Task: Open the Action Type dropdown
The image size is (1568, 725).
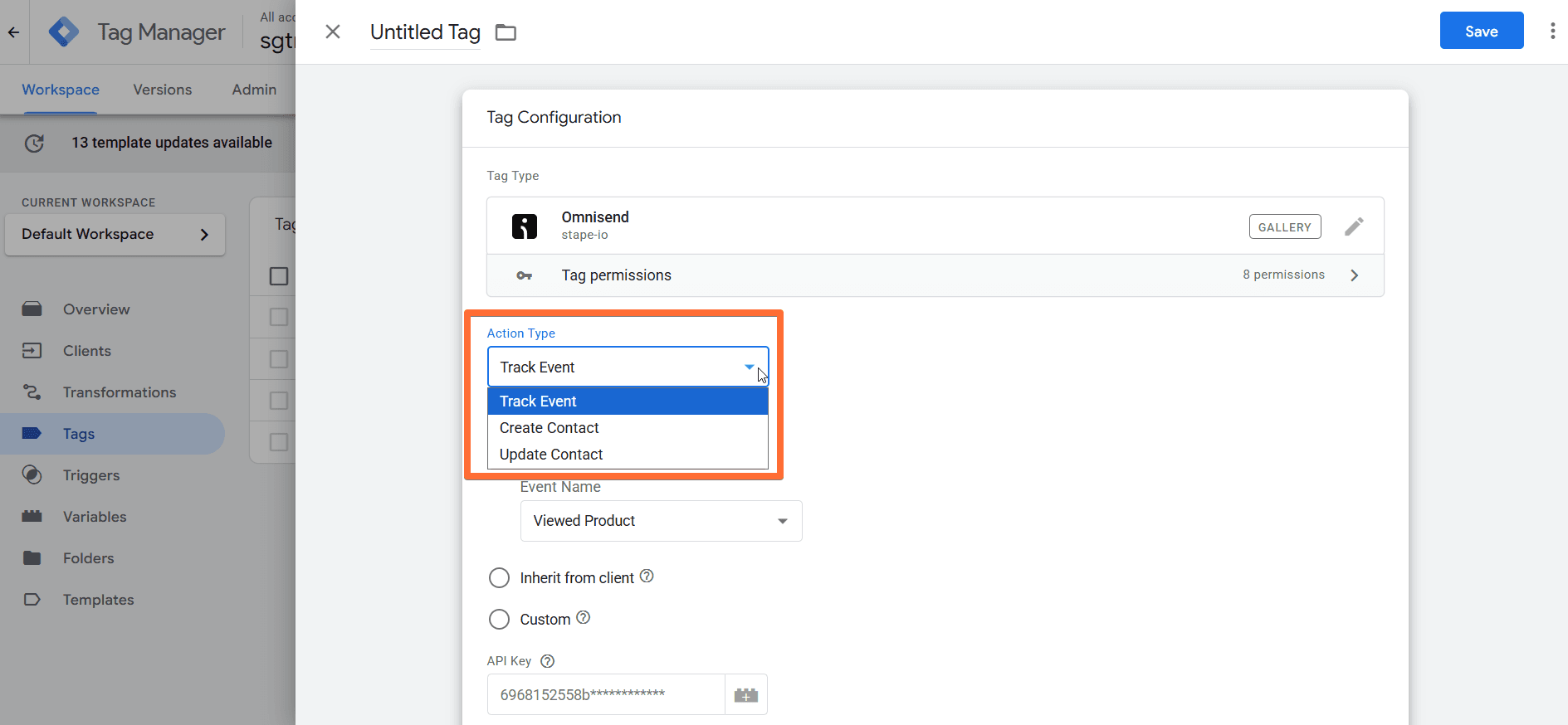Action: pos(628,367)
